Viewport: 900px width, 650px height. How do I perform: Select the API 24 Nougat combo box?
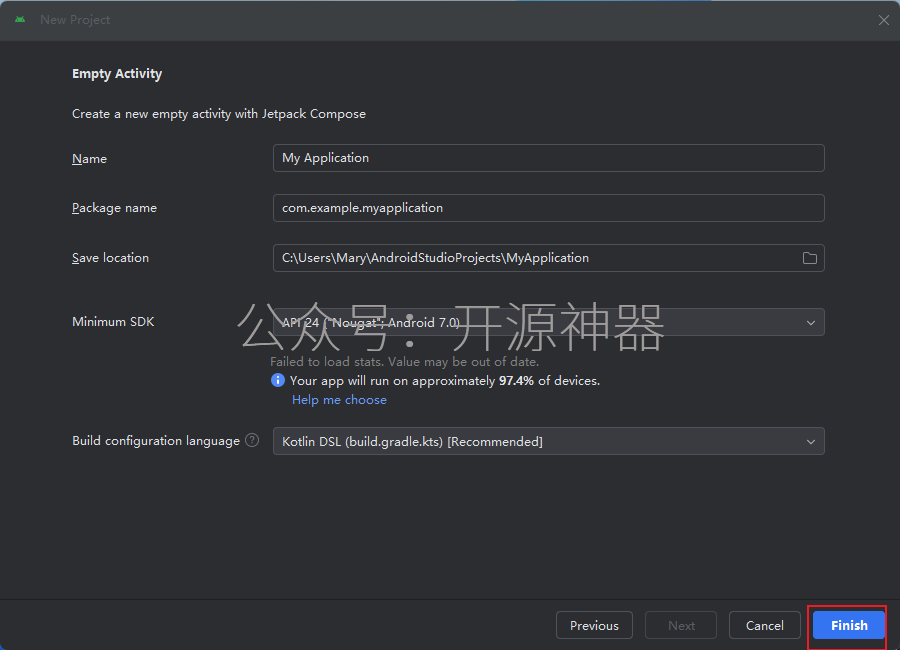pyautogui.click(x=549, y=322)
